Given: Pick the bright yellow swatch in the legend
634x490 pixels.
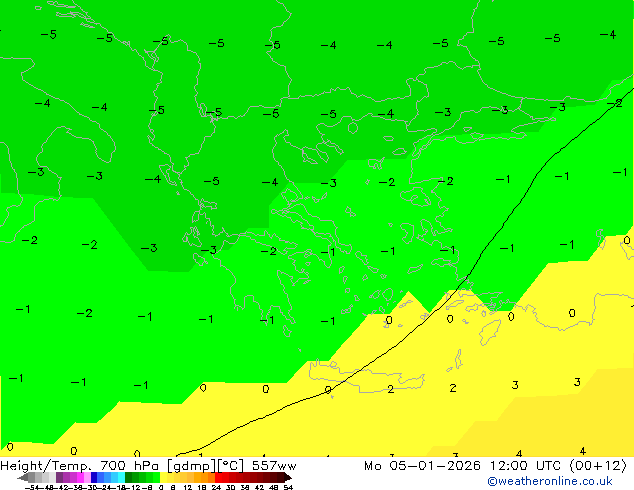Looking at the screenshot, I should (163, 477).
